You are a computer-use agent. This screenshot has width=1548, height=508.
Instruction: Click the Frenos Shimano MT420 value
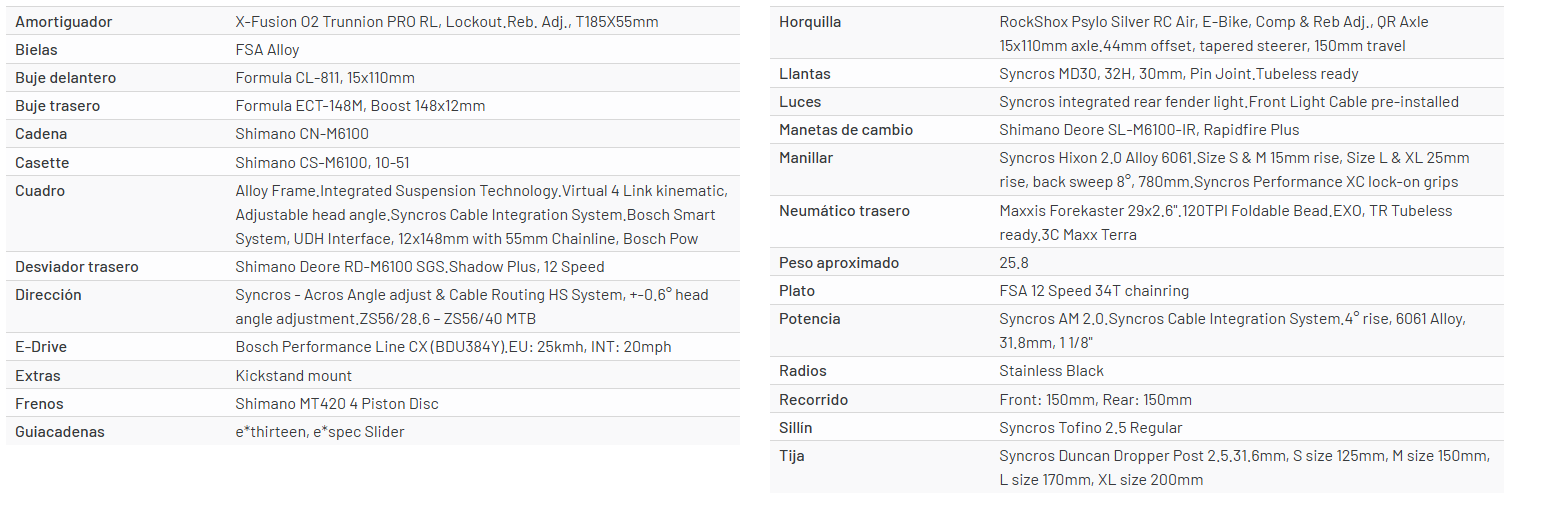click(x=337, y=404)
